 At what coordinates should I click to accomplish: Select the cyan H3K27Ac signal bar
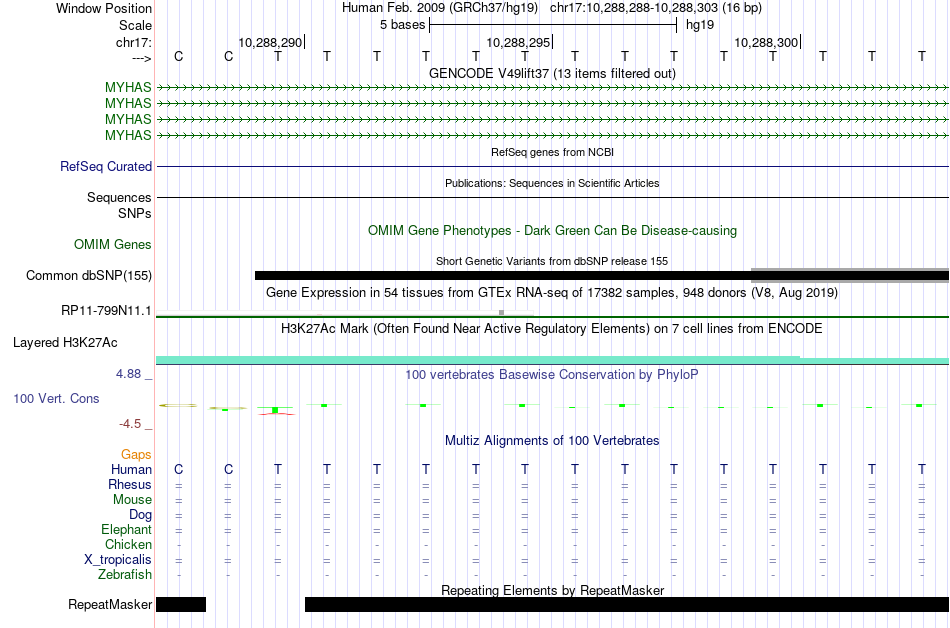click(x=552, y=360)
